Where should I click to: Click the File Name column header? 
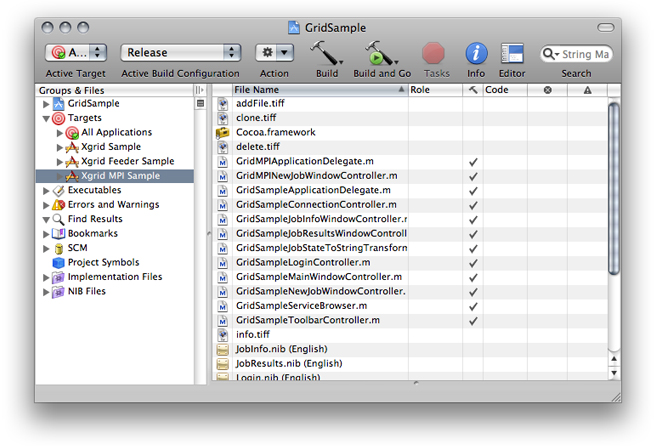[x=318, y=90]
